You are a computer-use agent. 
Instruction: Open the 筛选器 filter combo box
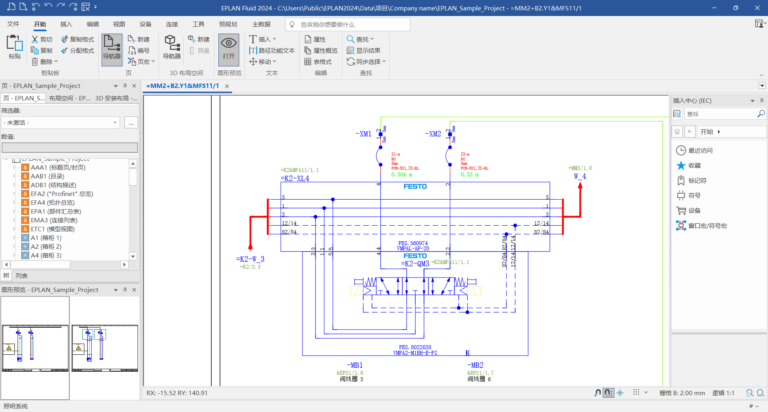click(61, 122)
